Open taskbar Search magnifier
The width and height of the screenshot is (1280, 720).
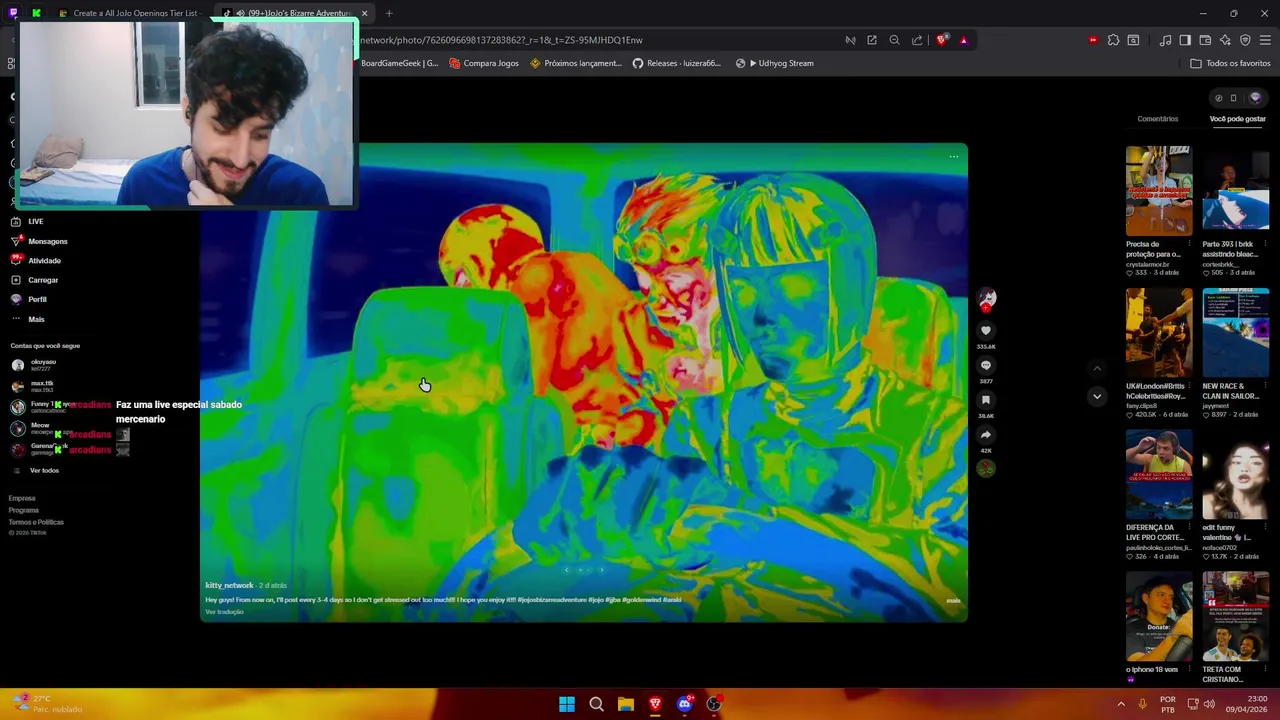pyautogui.click(x=596, y=704)
